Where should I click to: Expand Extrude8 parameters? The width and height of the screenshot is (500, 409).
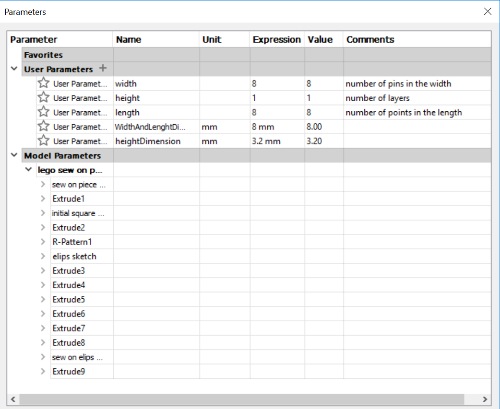(x=43, y=342)
